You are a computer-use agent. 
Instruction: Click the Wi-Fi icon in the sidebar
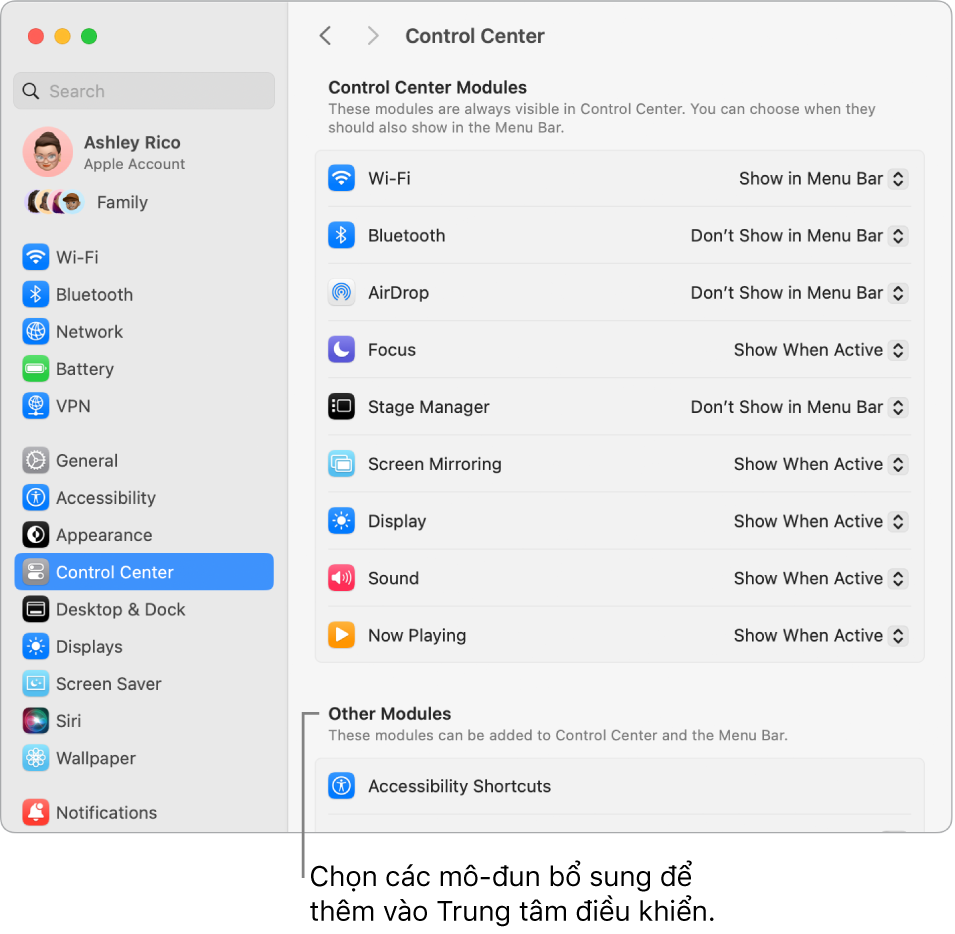coord(35,257)
